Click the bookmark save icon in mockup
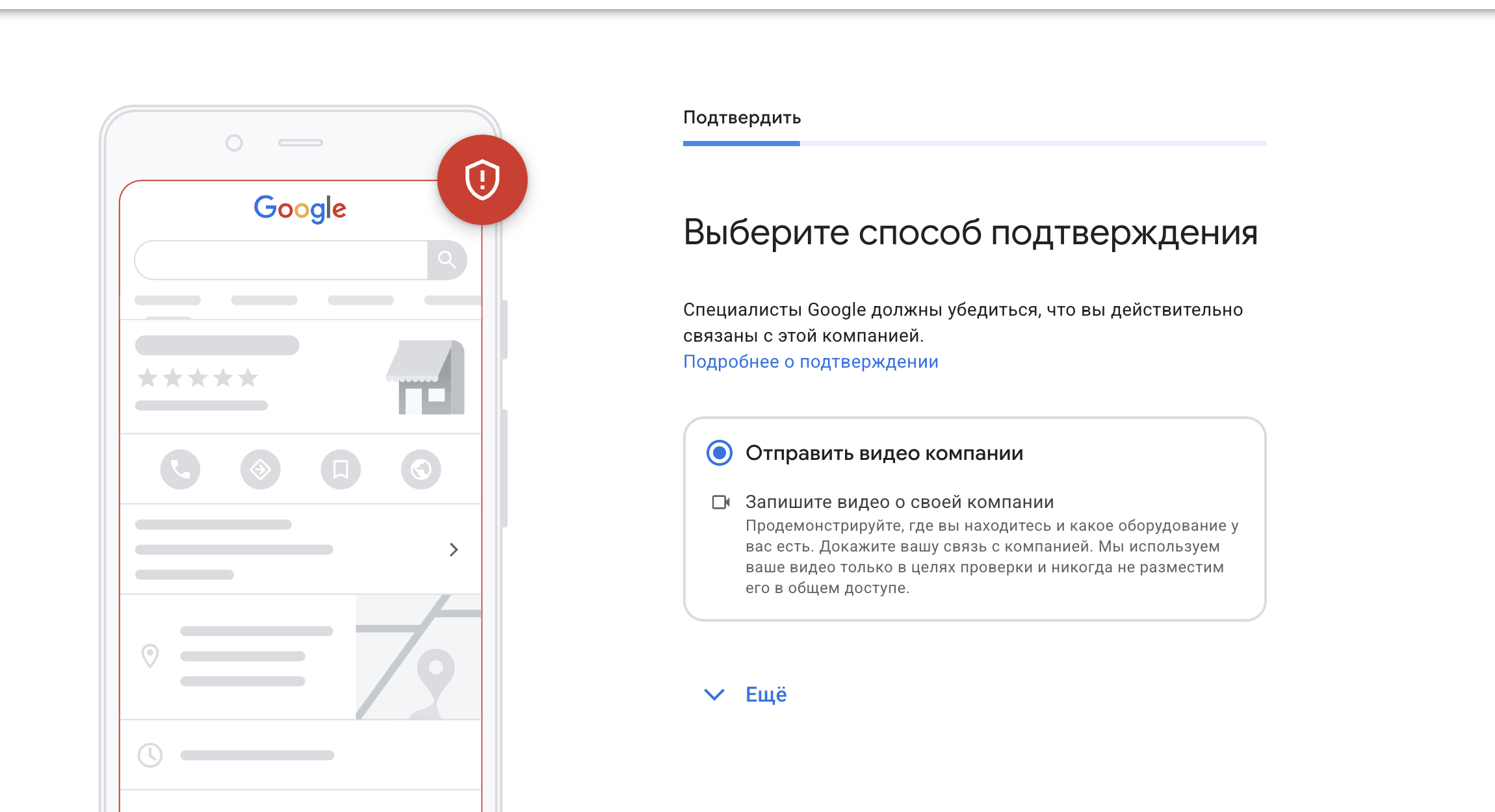 341,469
